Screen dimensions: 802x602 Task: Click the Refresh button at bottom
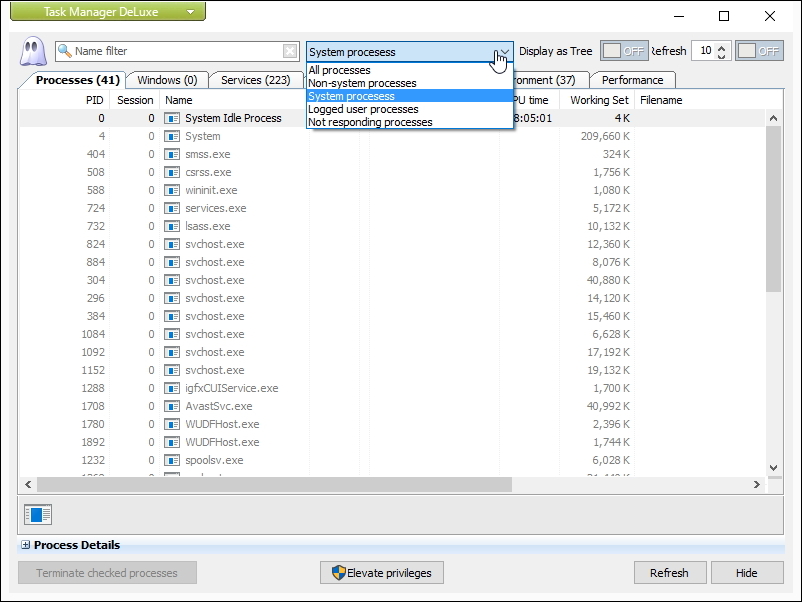coord(670,573)
